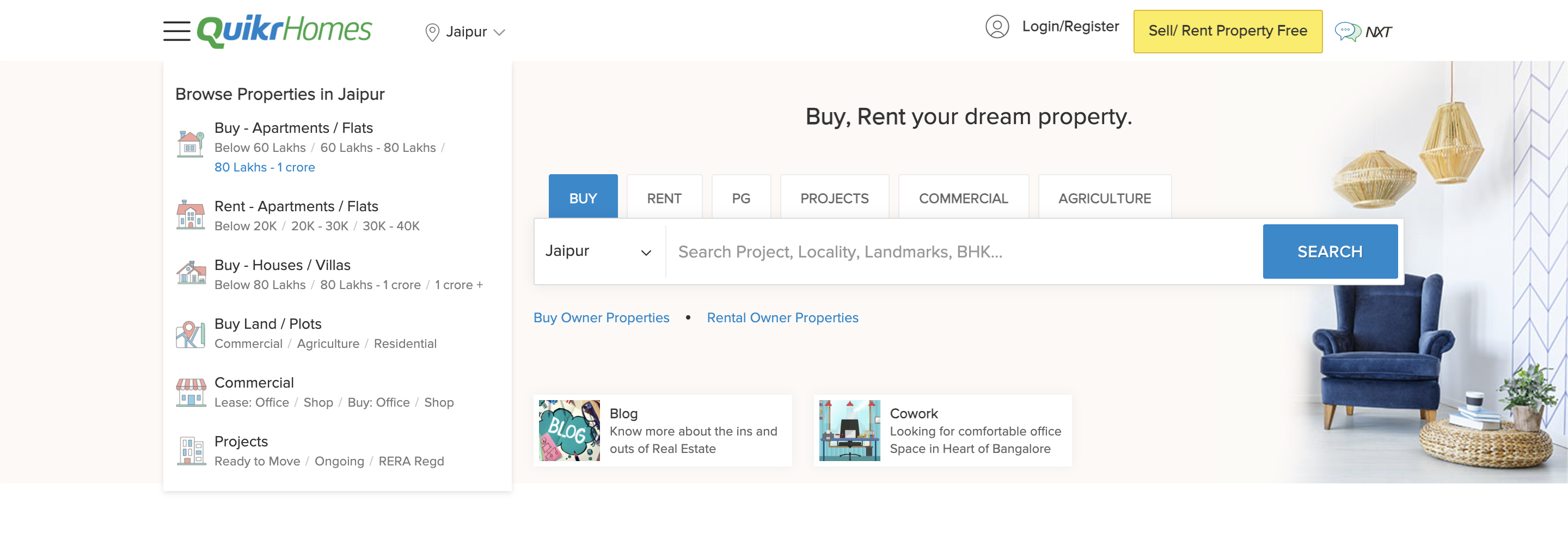The height and width of the screenshot is (552, 1568).
Task: Open the hamburger menu icon
Action: (176, 30)
